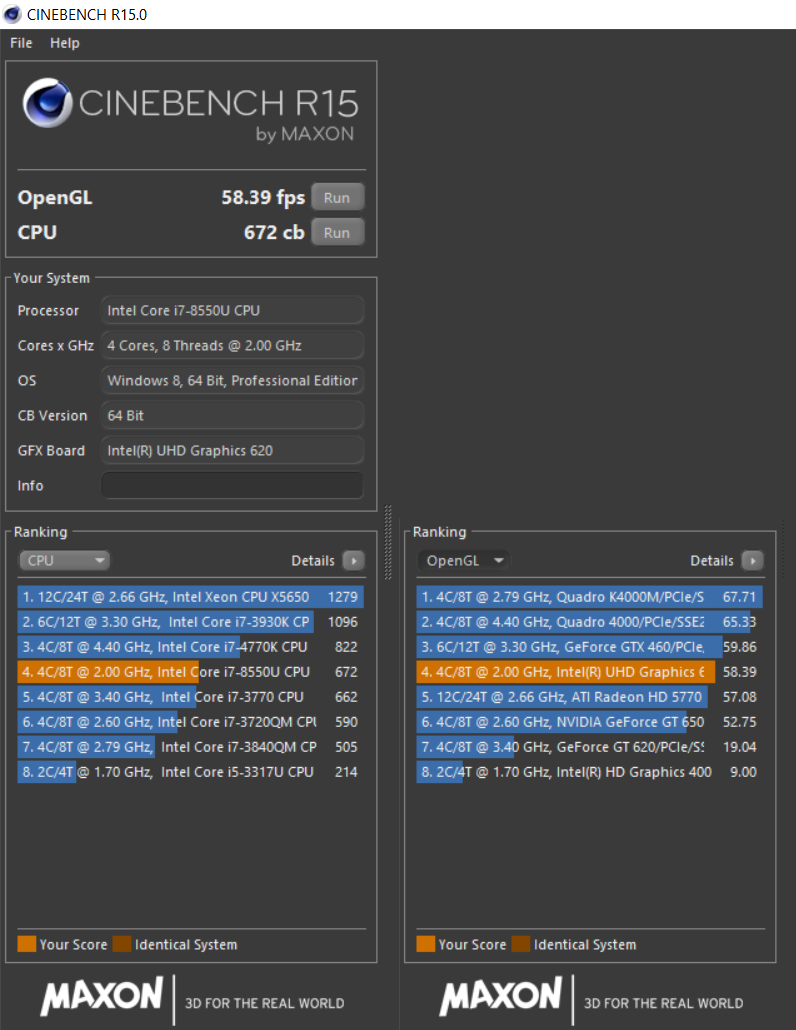Click the Processor field showing i7-8550U

(x=232, y=311)
